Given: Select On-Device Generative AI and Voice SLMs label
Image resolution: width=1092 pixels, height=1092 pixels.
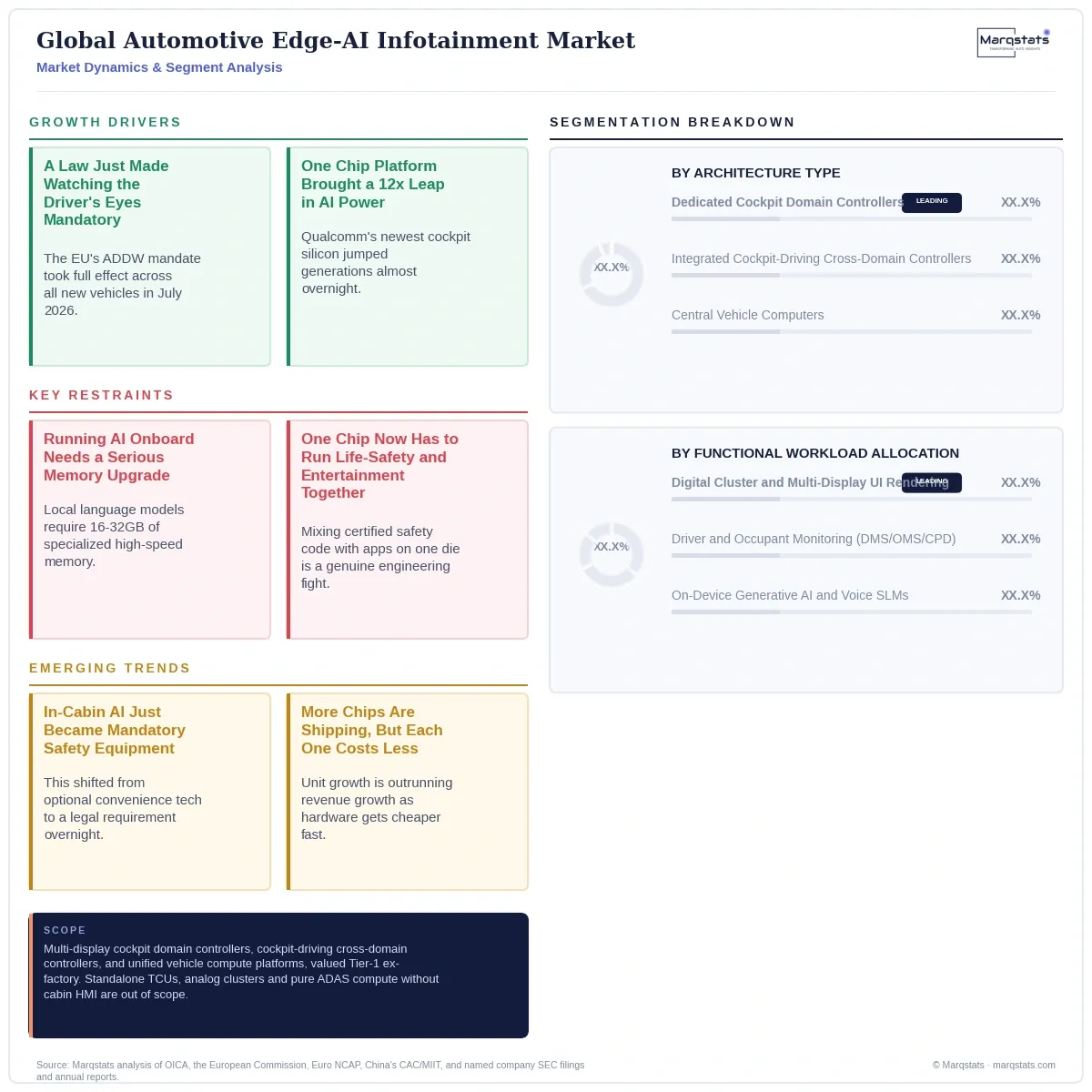Looking at the screenshot, I should pos(790,595).
